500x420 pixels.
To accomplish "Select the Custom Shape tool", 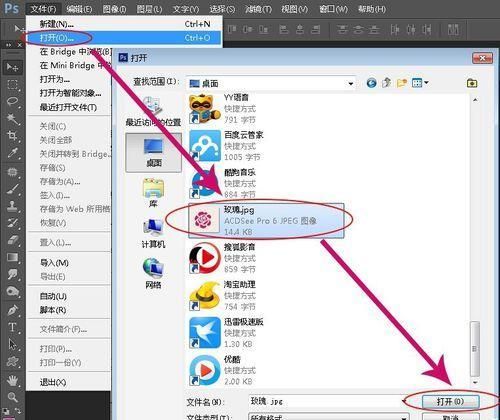I will tap(13, 362).
